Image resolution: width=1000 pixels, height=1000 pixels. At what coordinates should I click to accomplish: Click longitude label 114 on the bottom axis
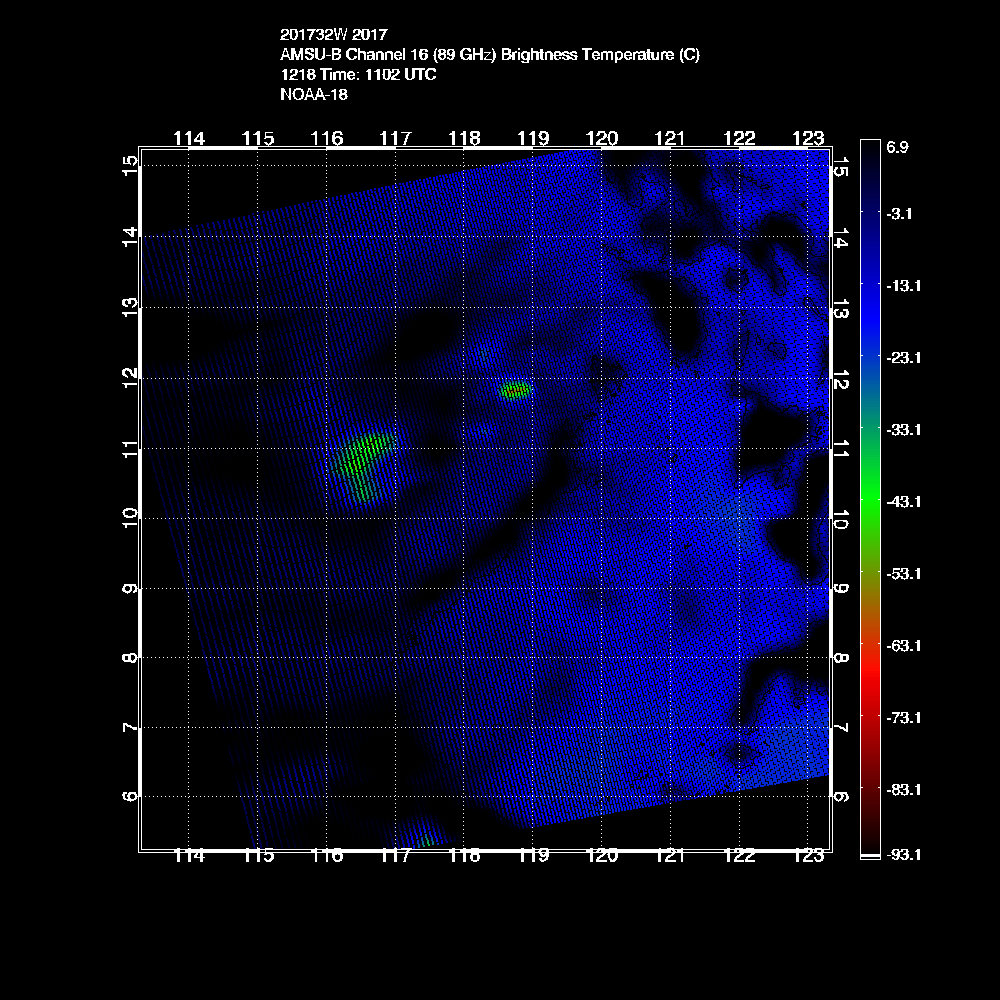click(x=189, y=856)
